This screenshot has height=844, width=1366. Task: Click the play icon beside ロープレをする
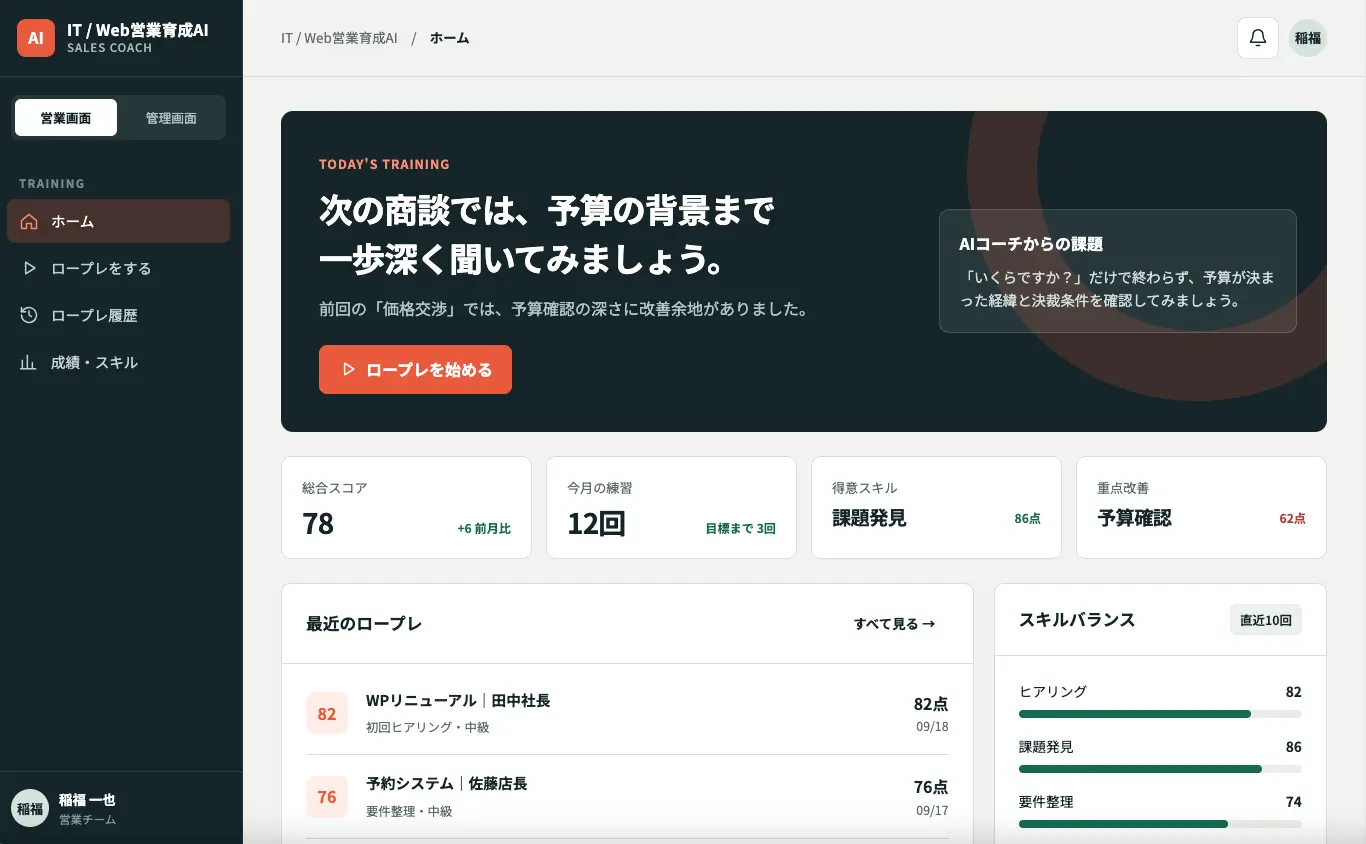(x=29, y=268)
